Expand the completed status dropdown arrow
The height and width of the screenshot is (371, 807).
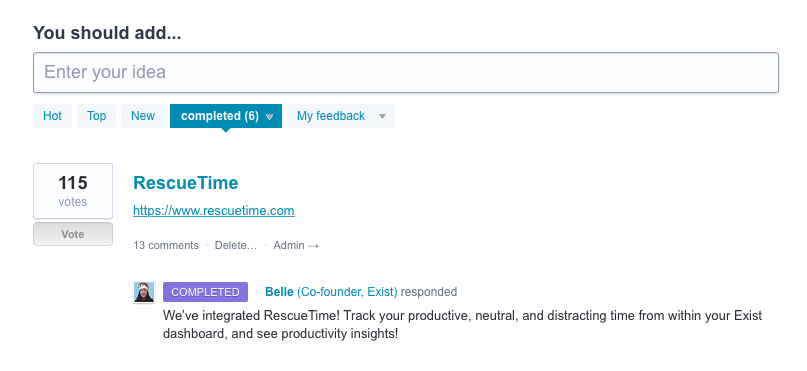point(269,117)
